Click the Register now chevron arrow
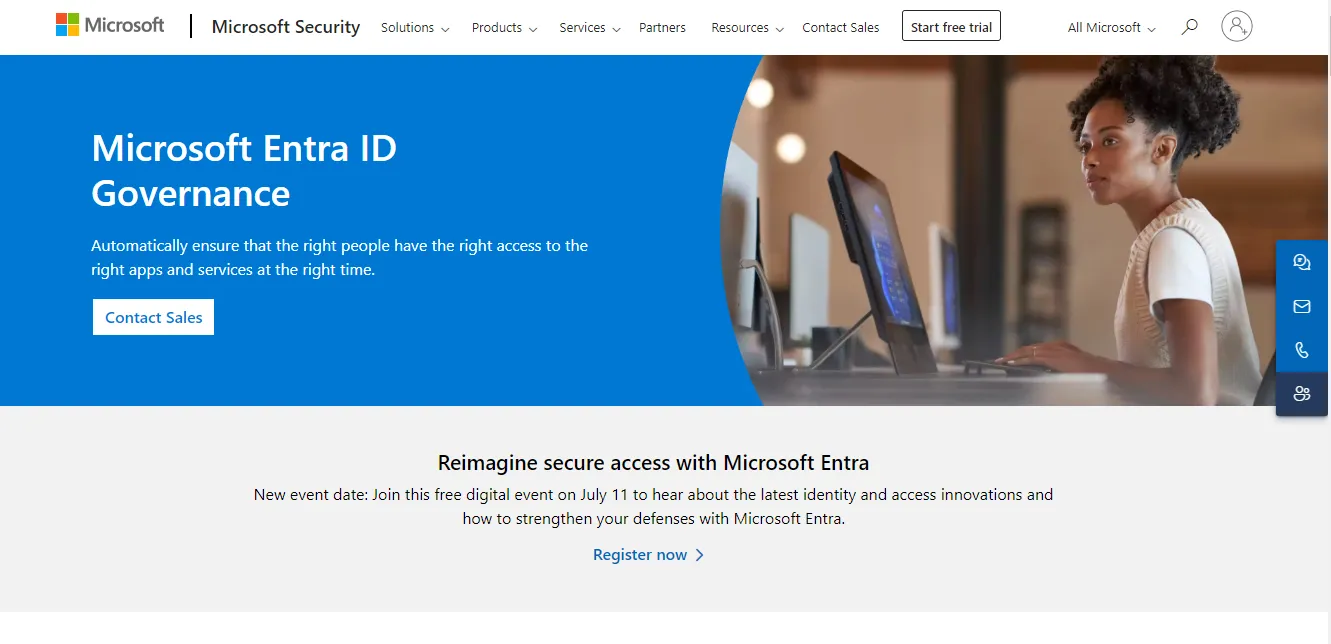 tap(699, 555)
